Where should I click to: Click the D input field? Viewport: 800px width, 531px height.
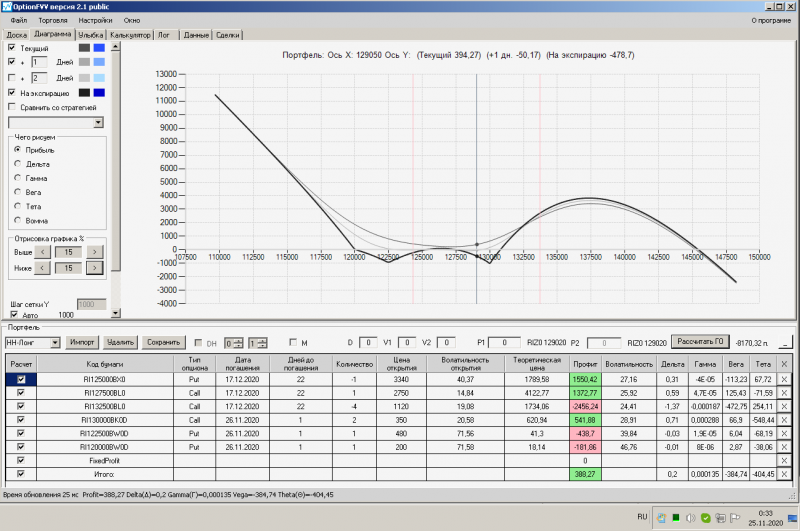click(x=368, y=343)
